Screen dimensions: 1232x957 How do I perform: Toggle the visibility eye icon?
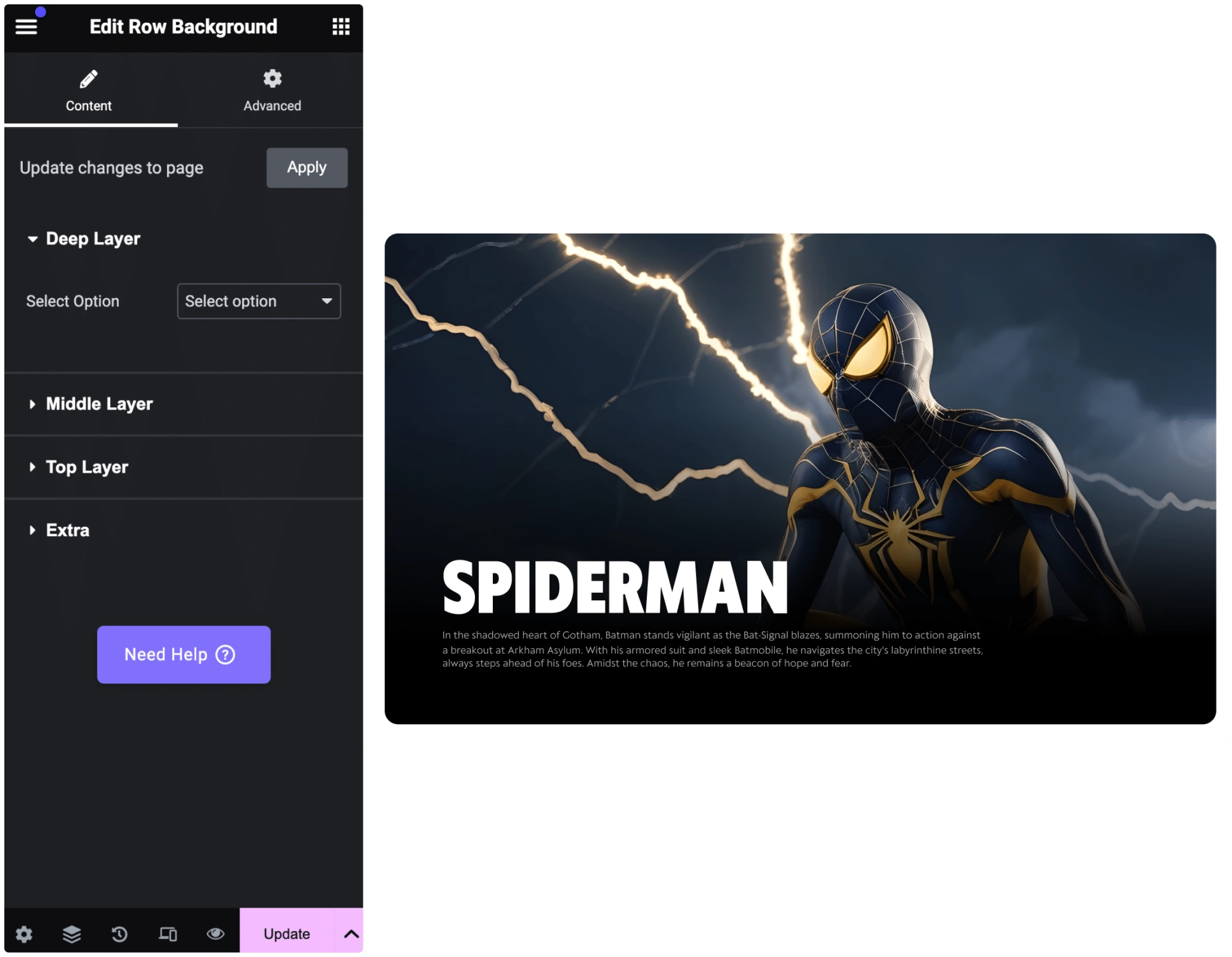[x=215, y=933]
